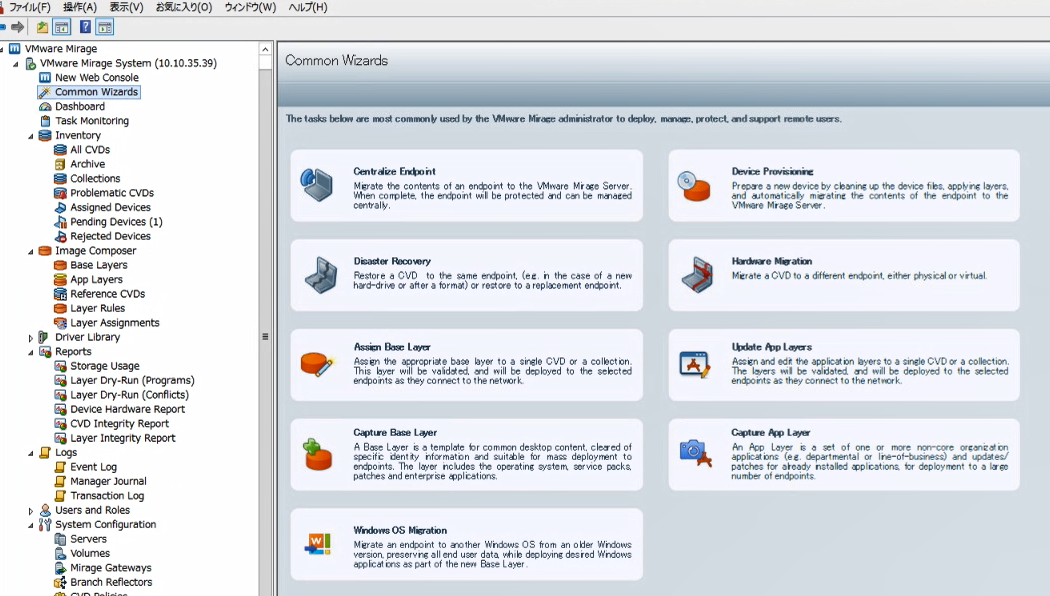The width and height of the screenshot is (1050, 596).
Task: Select Manager Journal under Logs
Action: pyautogui.click(x=108, y=481)
